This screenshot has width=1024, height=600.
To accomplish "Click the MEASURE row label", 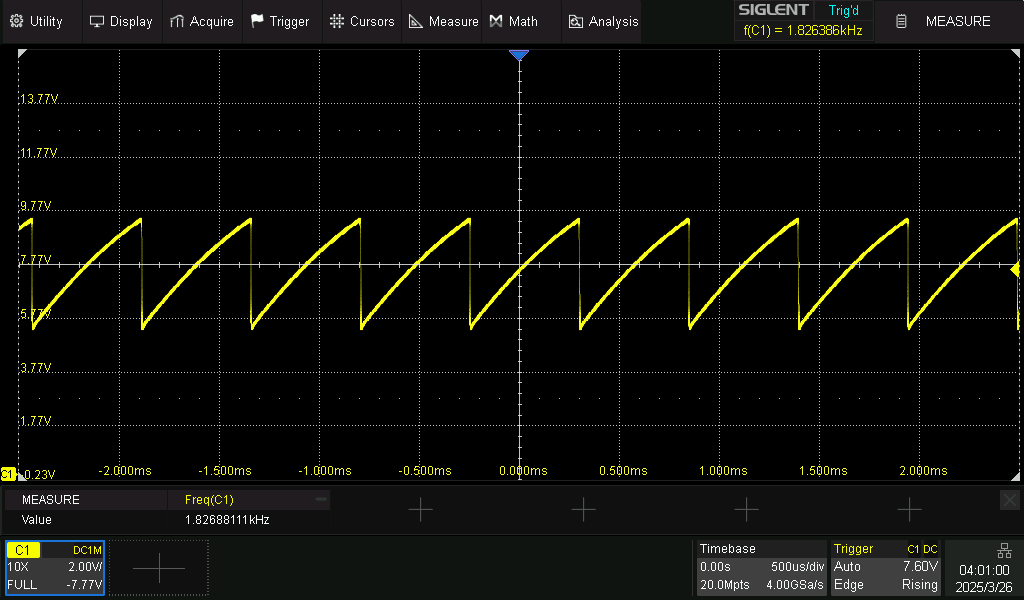I will (x=51, y=499).
